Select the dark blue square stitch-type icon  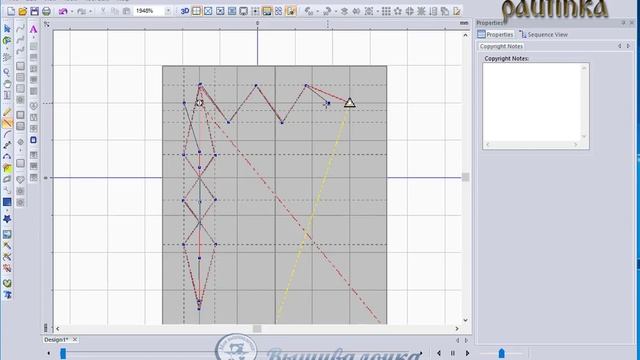[x=33, y=140]
